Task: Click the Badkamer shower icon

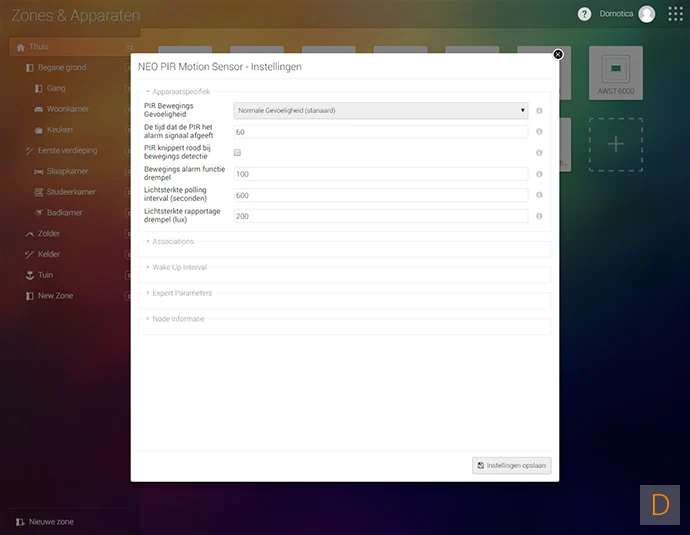Action: (39, 213)
